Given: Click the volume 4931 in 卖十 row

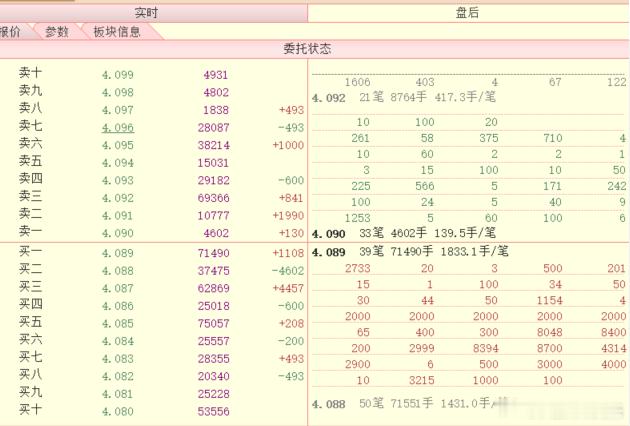Looking at the screenshot, I should (x=216, y=75).
